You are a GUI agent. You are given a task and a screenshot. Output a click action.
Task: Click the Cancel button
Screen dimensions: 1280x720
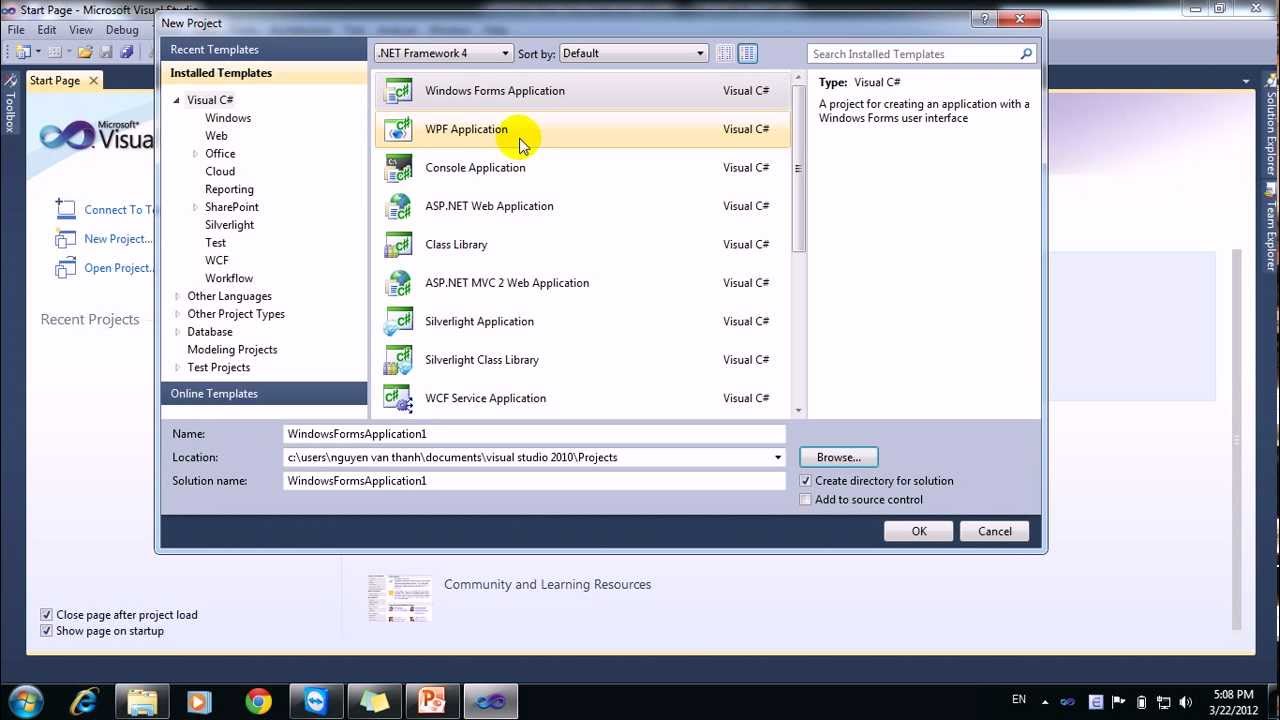(x=995, y=532)
